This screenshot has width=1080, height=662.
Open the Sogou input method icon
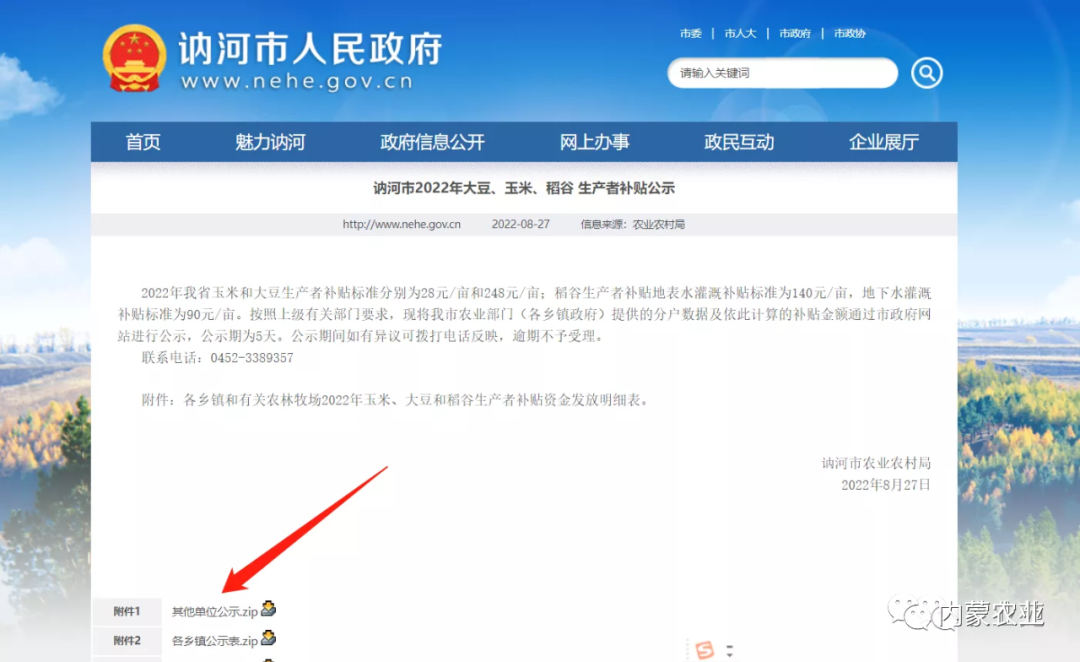point(704,650)
